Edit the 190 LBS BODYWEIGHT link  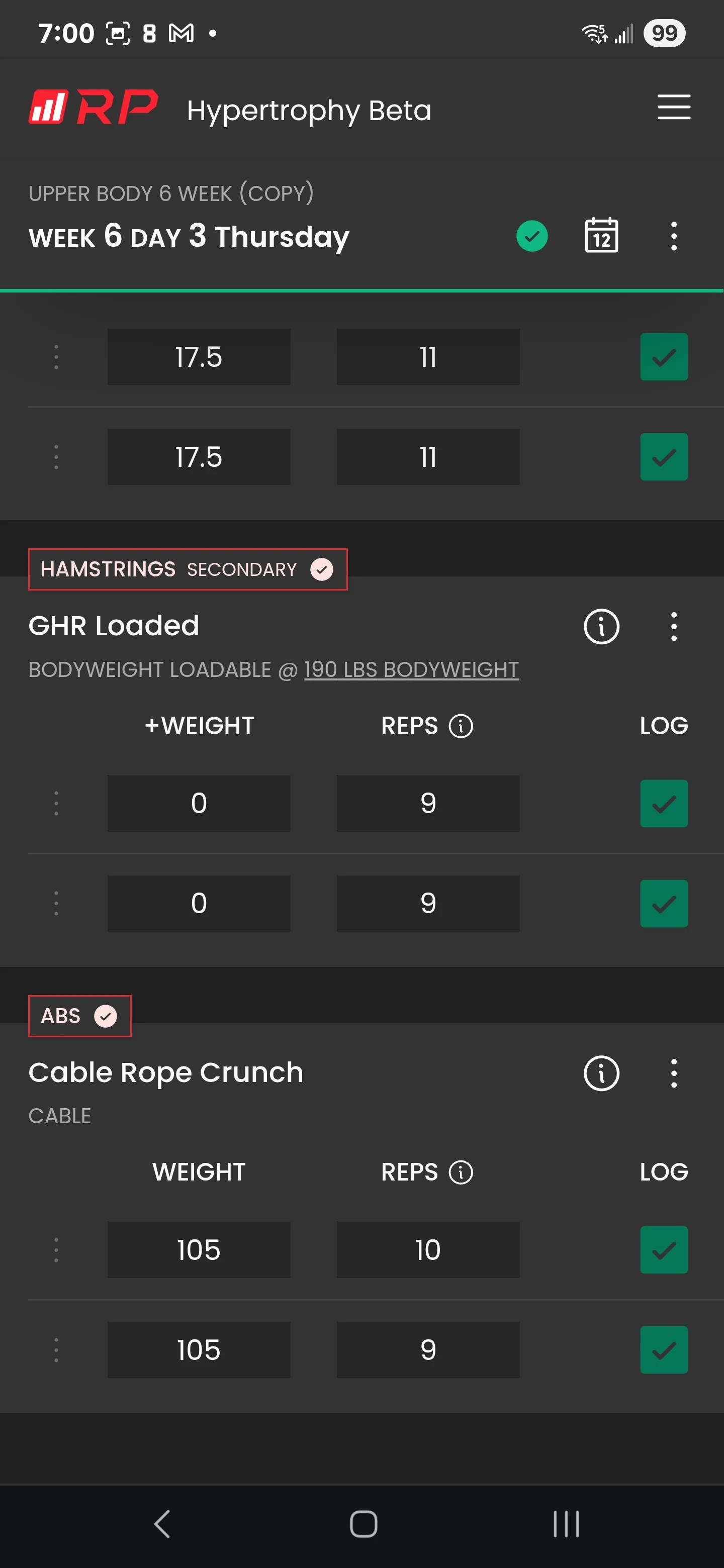click(412, 669)
